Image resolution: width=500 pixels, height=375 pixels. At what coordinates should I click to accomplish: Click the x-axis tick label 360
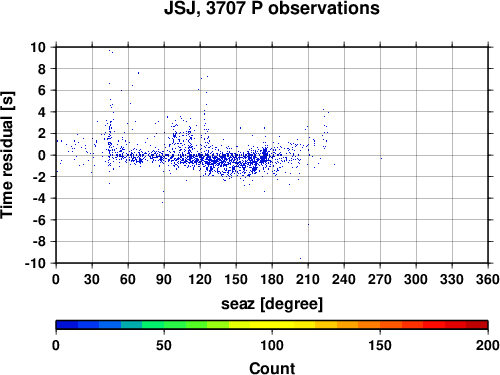point(488,279)
